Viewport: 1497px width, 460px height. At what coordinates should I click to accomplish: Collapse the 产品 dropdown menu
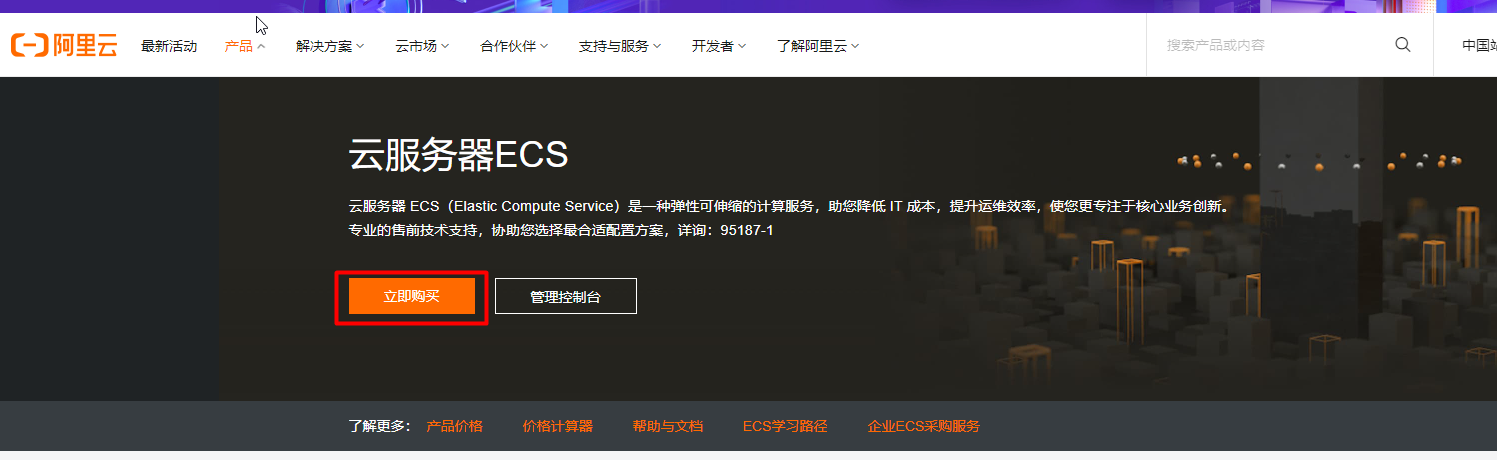(245, 46)
